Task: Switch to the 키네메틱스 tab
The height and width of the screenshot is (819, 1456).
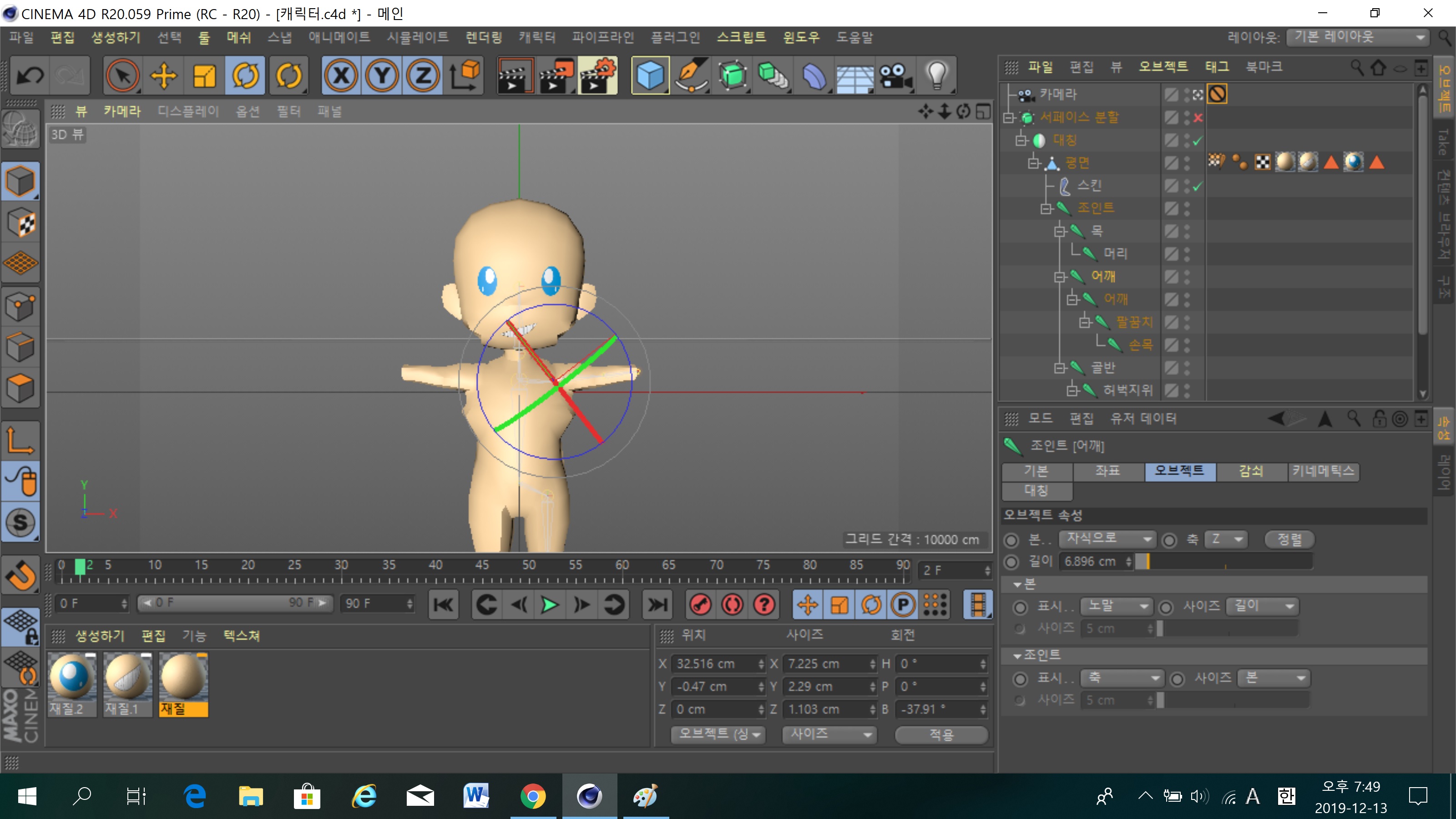Action: point(1324,470)
